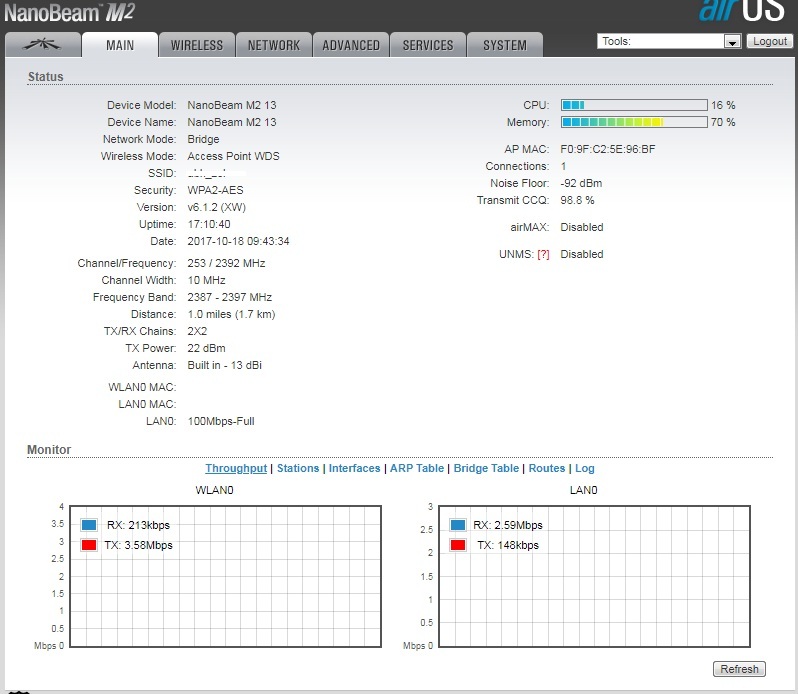798x694 pixels.
Task: Open the Log link
Action: click(585, 468)
